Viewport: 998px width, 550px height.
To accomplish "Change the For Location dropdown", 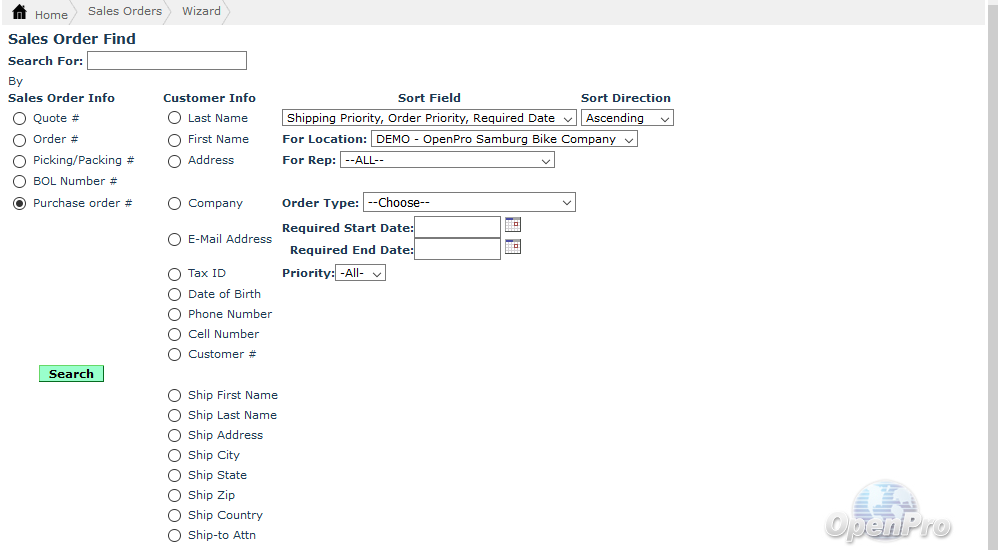I will 504,140.
